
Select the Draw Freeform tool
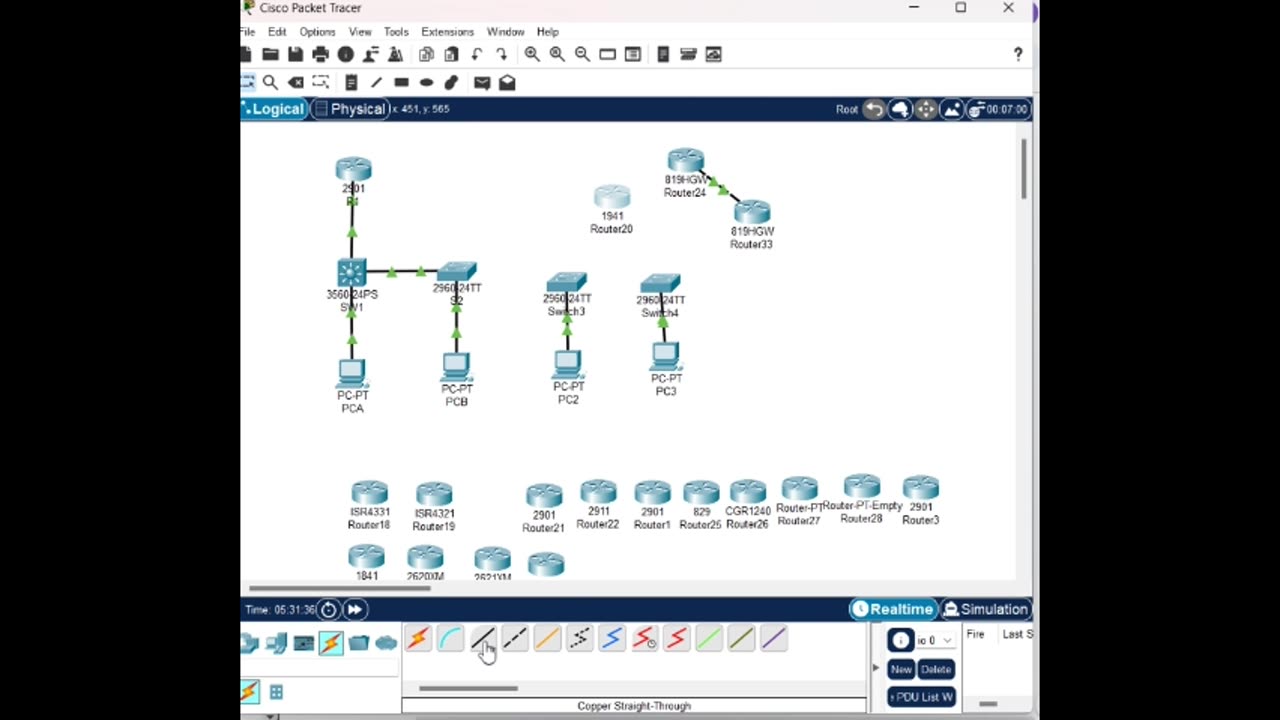(x=451, y=82)
